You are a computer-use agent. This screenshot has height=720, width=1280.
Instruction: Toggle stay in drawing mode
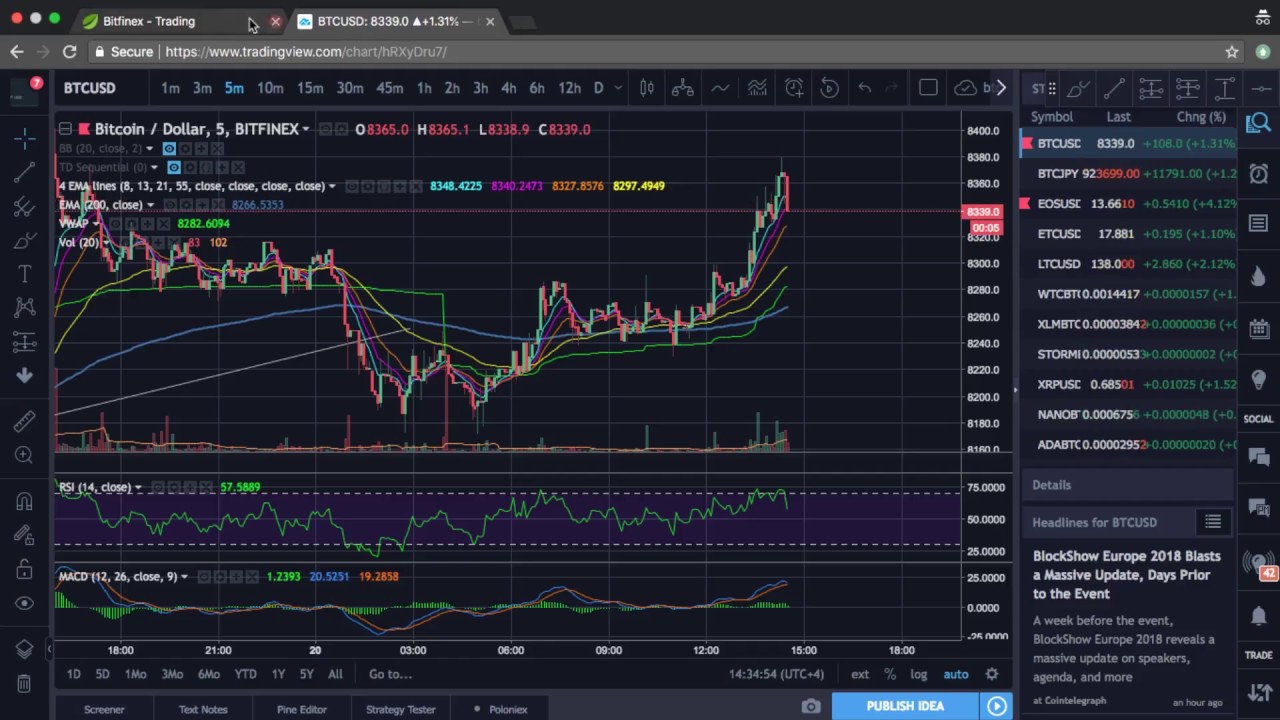point(24,536)
